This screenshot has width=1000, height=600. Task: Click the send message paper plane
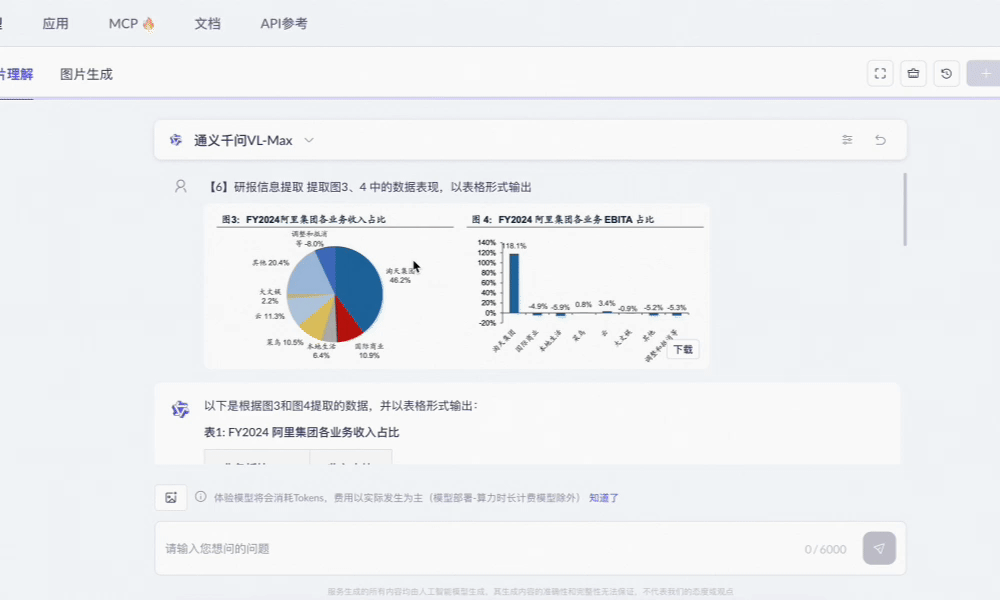tap(879, 548)
